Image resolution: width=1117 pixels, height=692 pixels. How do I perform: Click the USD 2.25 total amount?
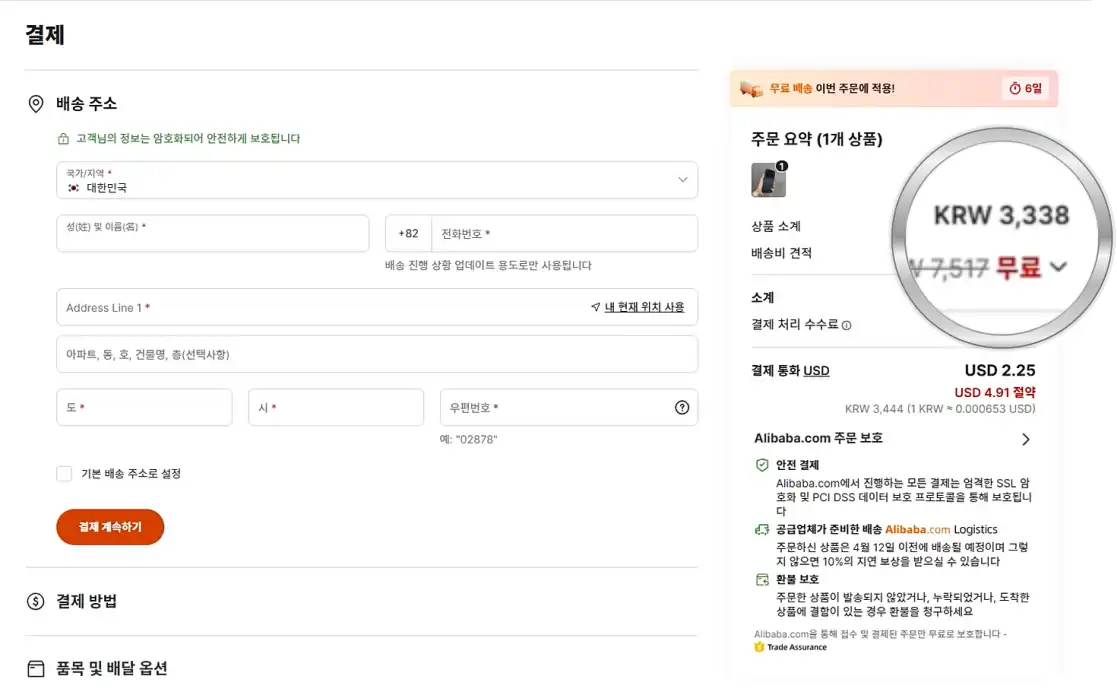coord(999,371)
